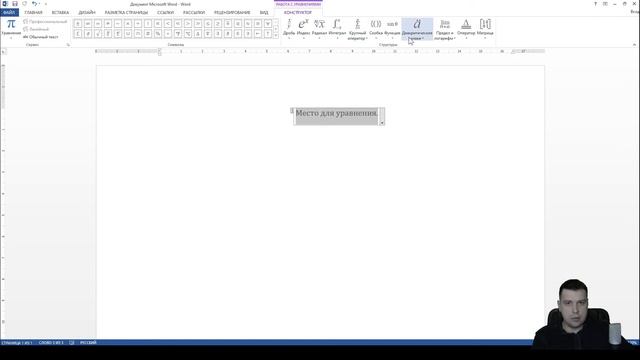Viewport: 640px width, 360px height.
Task: Insert the increment ∆ symbol
Action: (x=198, y=33)
